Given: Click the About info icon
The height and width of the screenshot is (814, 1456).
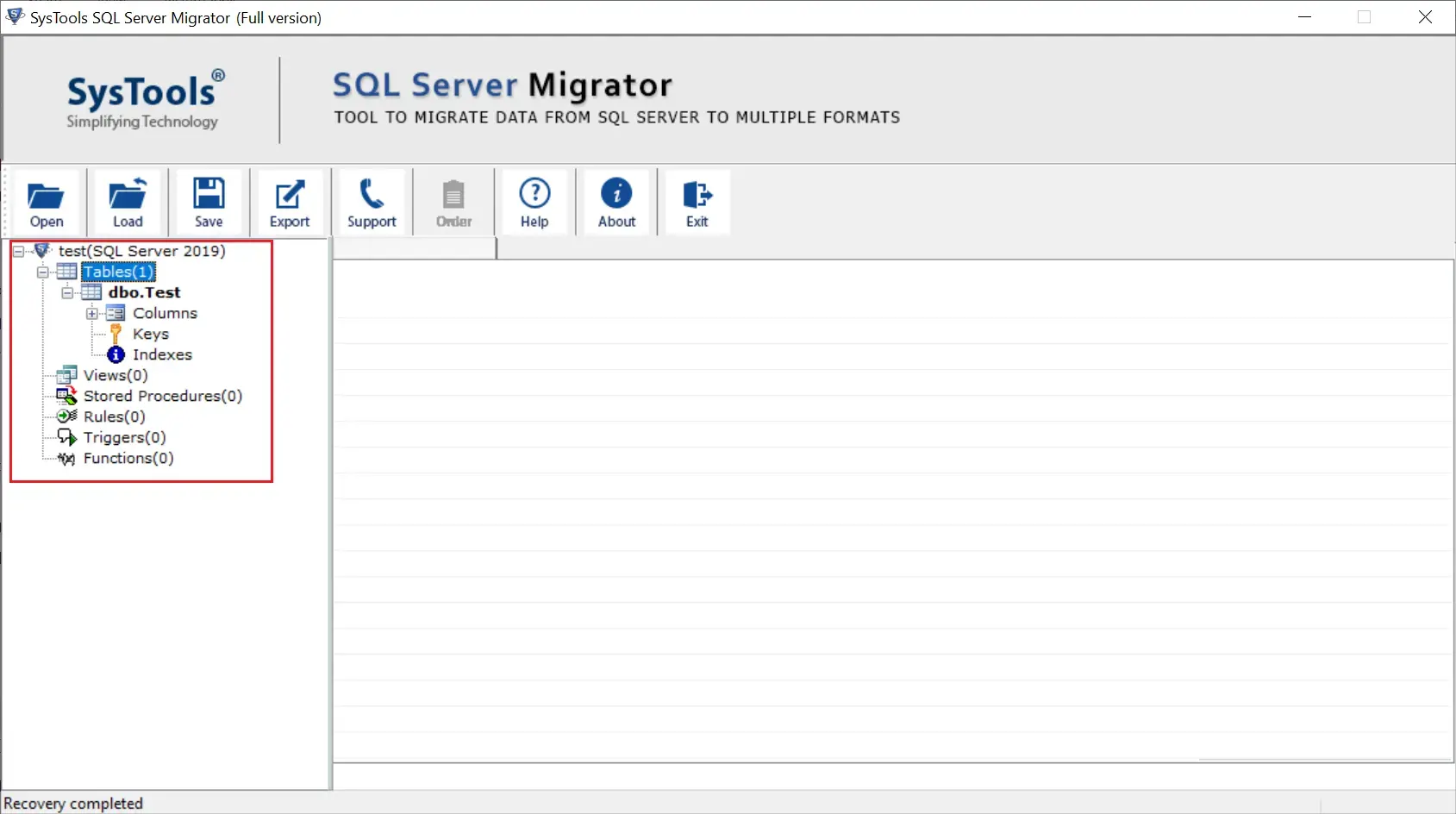Looking at the screenshot, I should 616,193.
